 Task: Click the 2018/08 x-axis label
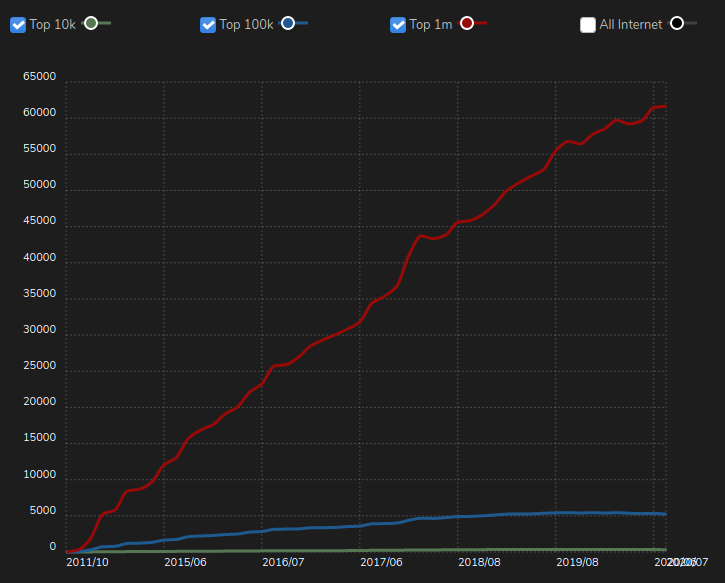[479, 562]
